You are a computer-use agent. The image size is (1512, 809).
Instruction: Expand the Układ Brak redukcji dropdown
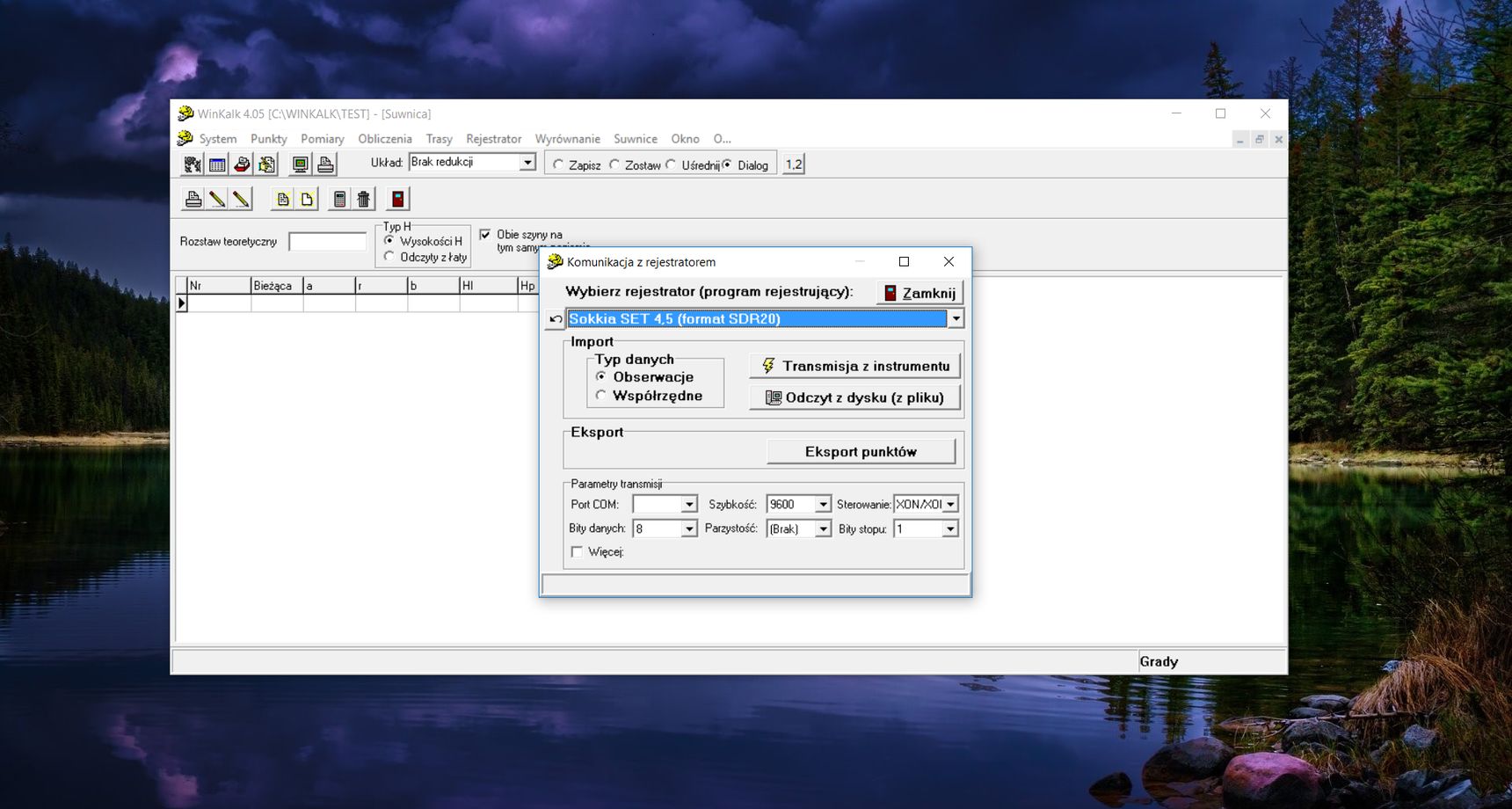tap(527, 163)
